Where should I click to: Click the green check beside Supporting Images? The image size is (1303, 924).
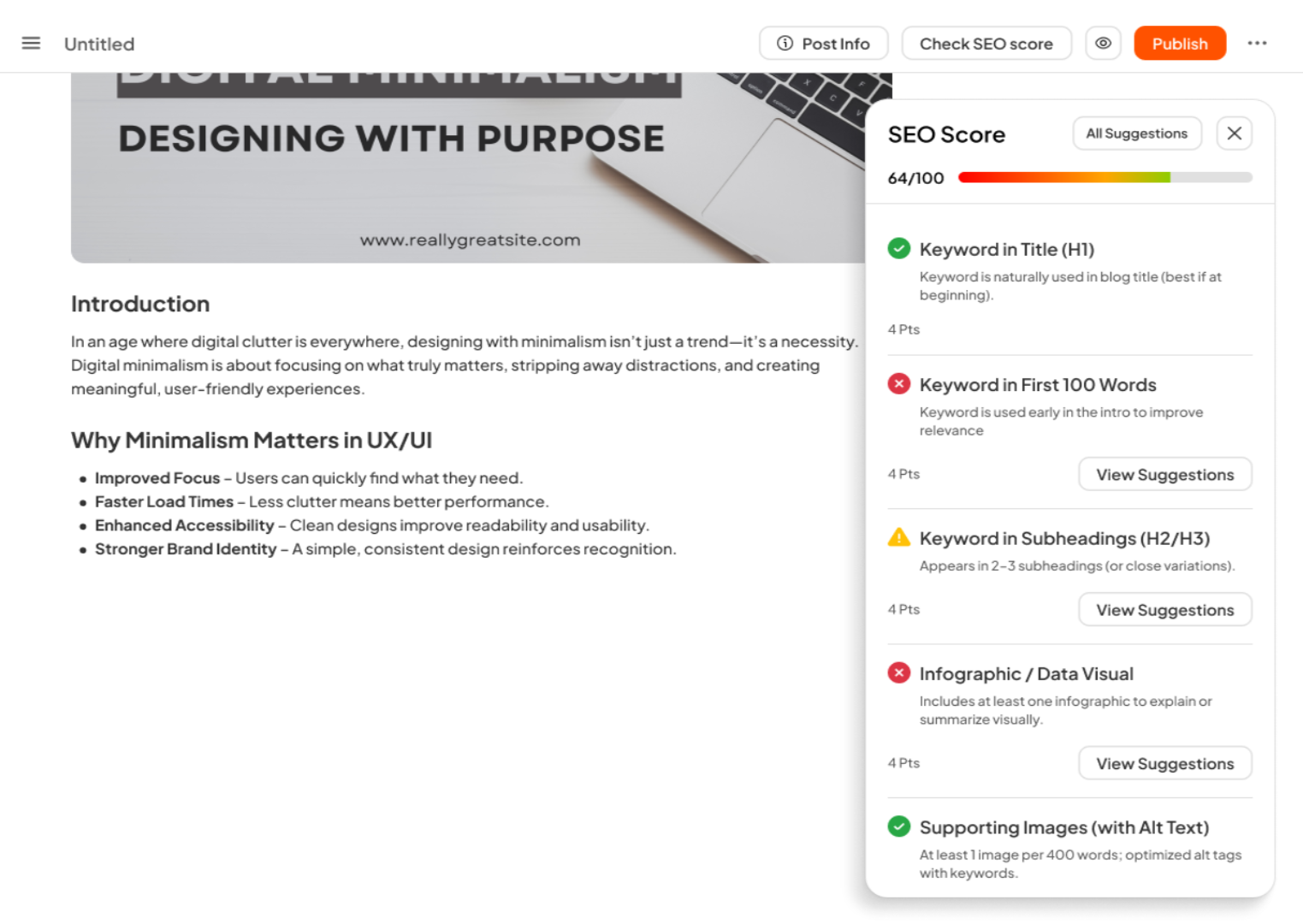coord(898,826)
